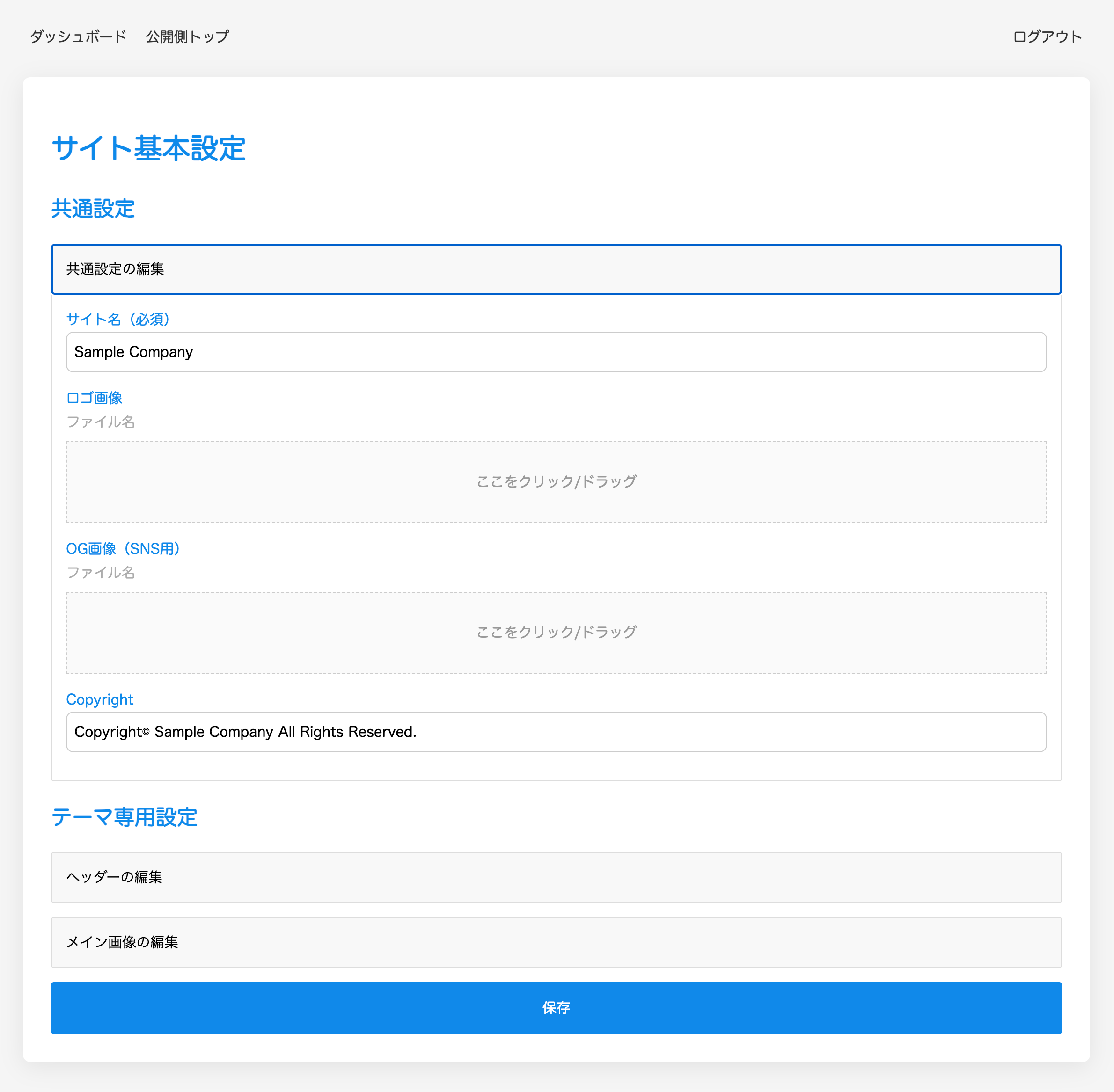Click ファイル名 text under ロゴ画像
1114x1092 pixels.
coord(100,422)
